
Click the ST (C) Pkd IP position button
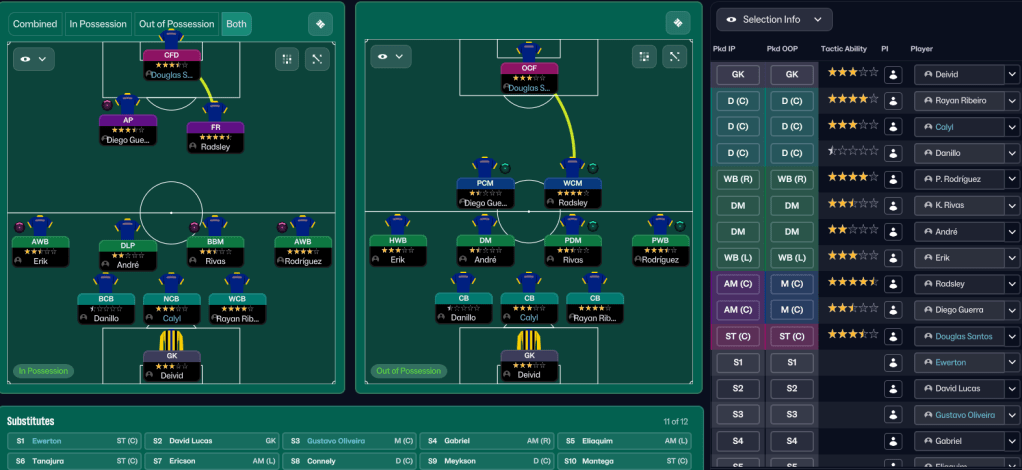(x=738, y=336)
